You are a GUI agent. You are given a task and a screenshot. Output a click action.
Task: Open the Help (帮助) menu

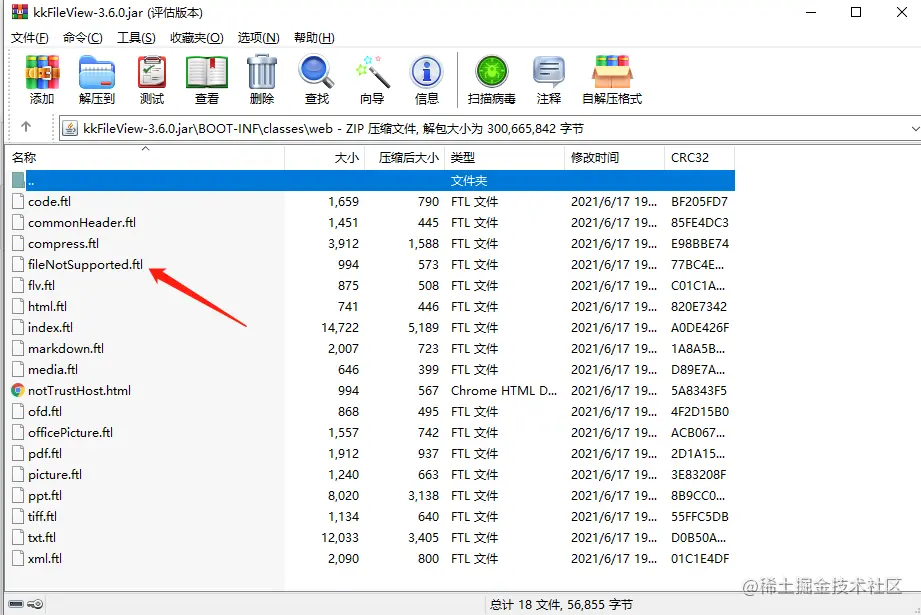[314, 38]
